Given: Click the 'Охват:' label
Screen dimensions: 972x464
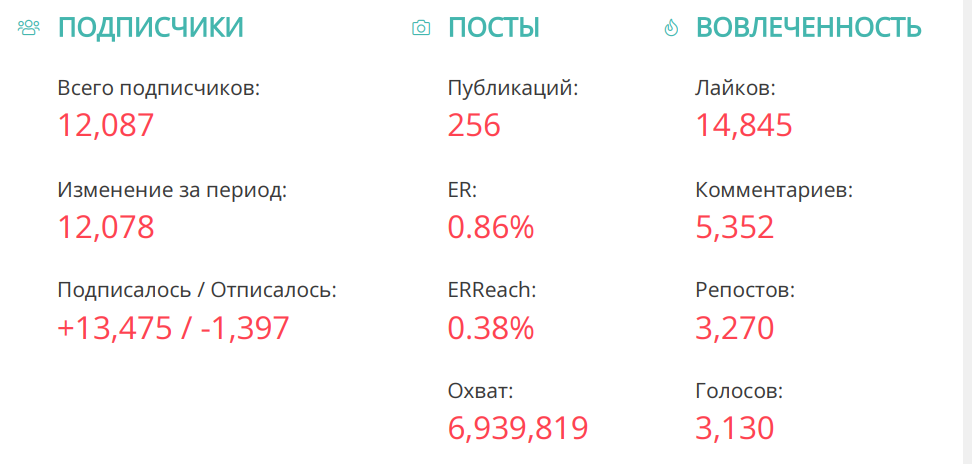Looking at the screenshot, I should tap(480, 391).
